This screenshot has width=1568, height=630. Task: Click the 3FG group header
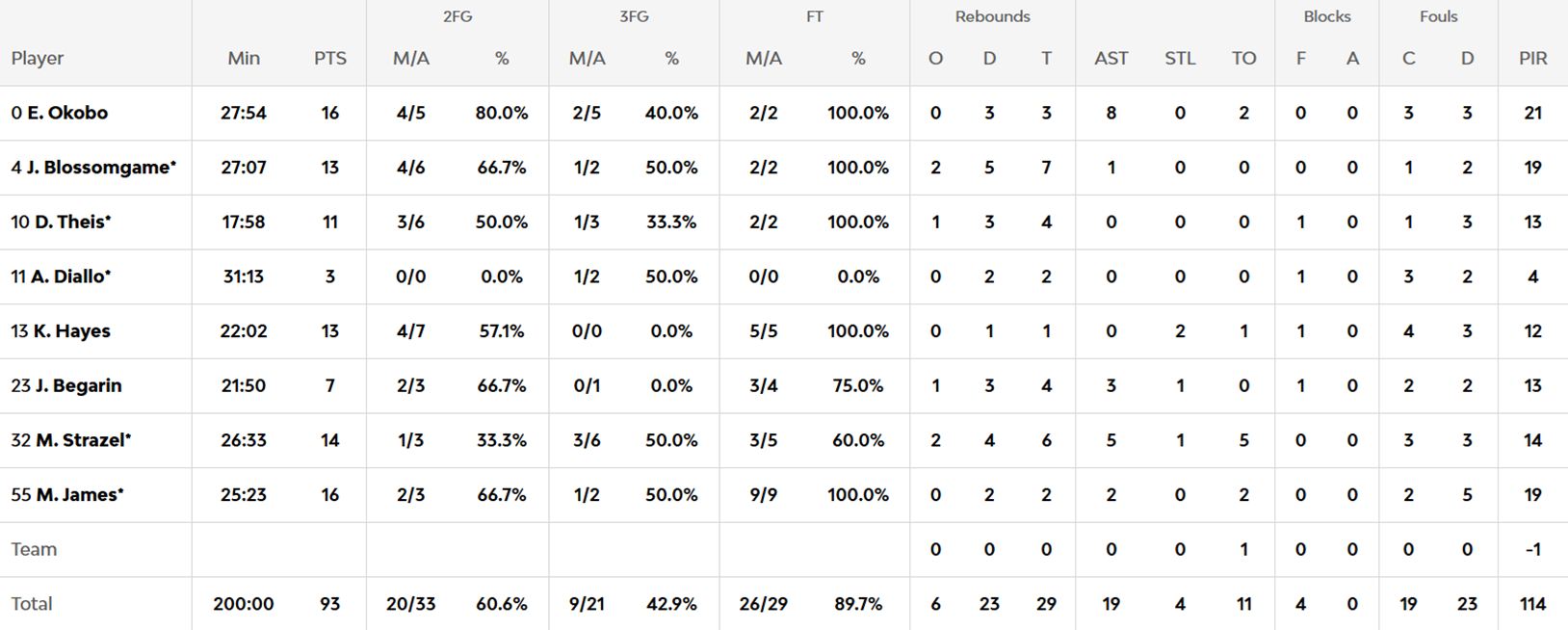tap(634, 16)
